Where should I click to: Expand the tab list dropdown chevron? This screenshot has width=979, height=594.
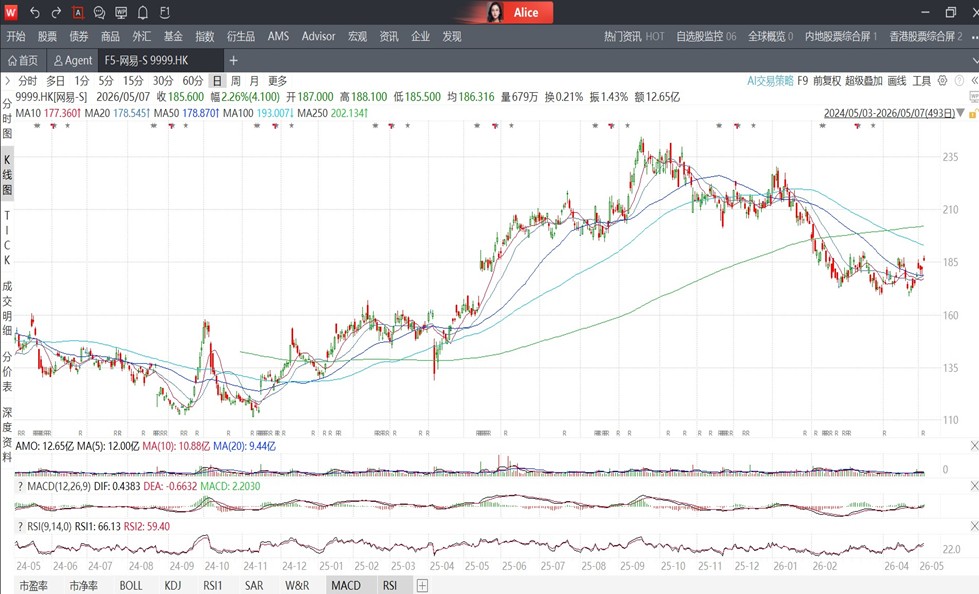point(975,61)
